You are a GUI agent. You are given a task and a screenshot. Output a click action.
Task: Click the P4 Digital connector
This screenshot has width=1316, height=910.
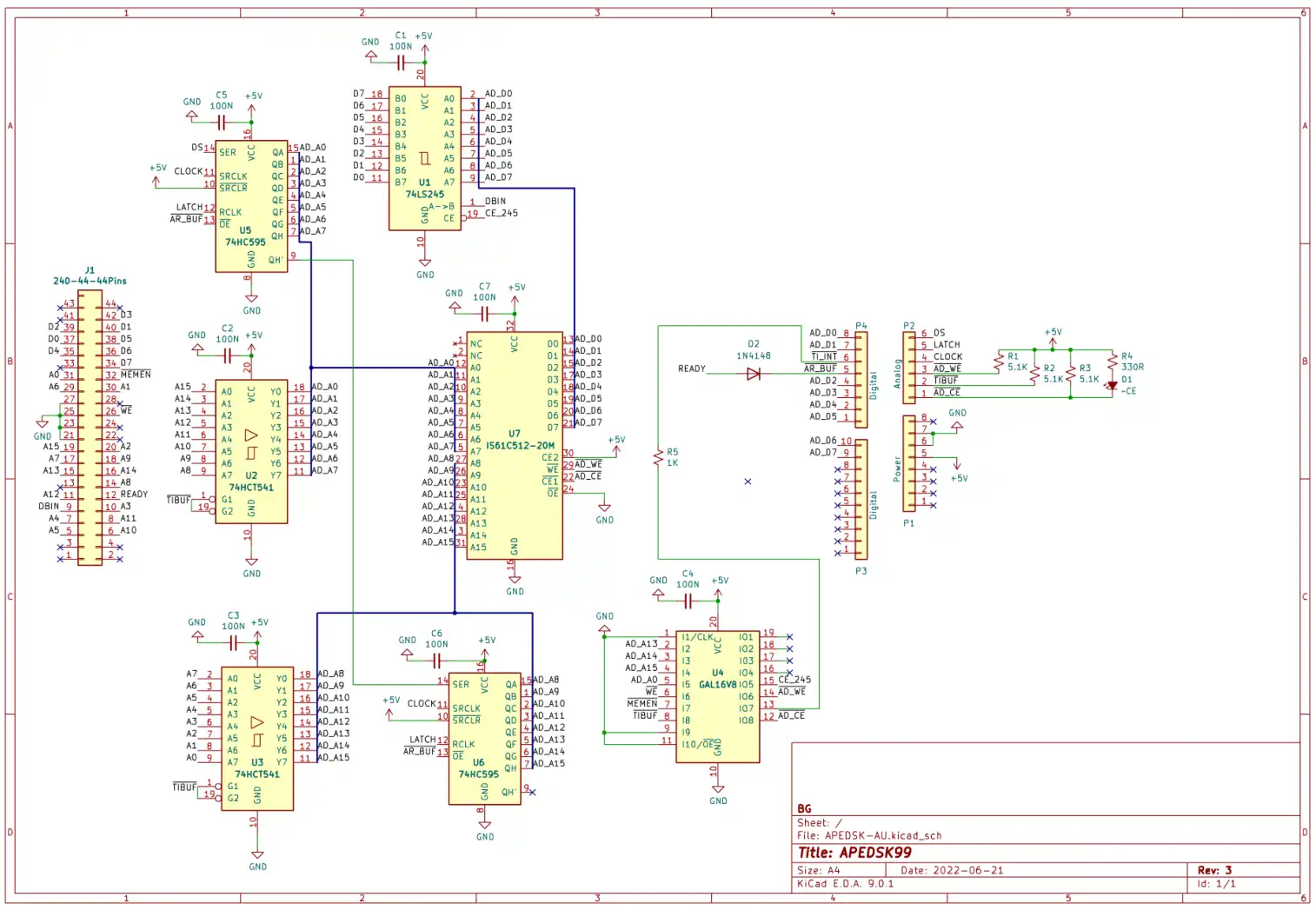(861, 379)
